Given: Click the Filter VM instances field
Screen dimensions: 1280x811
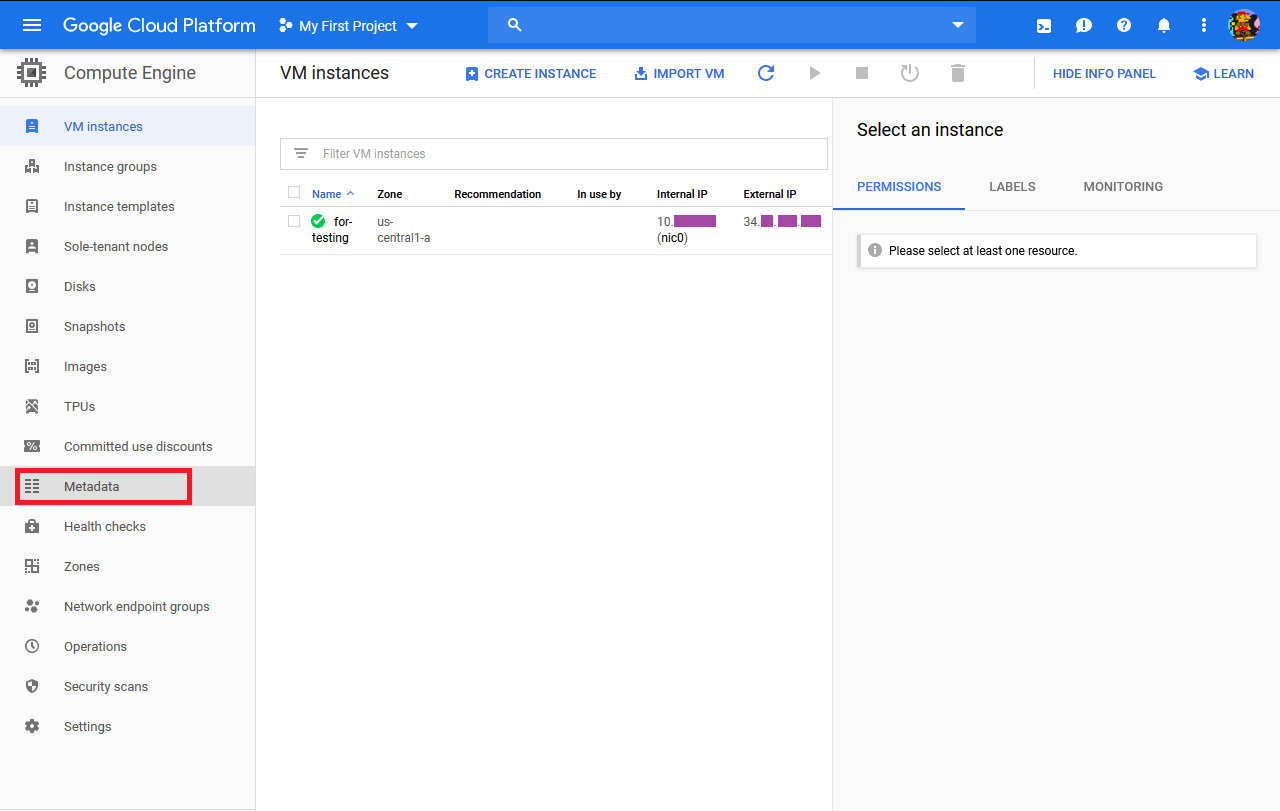Looking at the screenshot, I should click(x=554, y=154).
